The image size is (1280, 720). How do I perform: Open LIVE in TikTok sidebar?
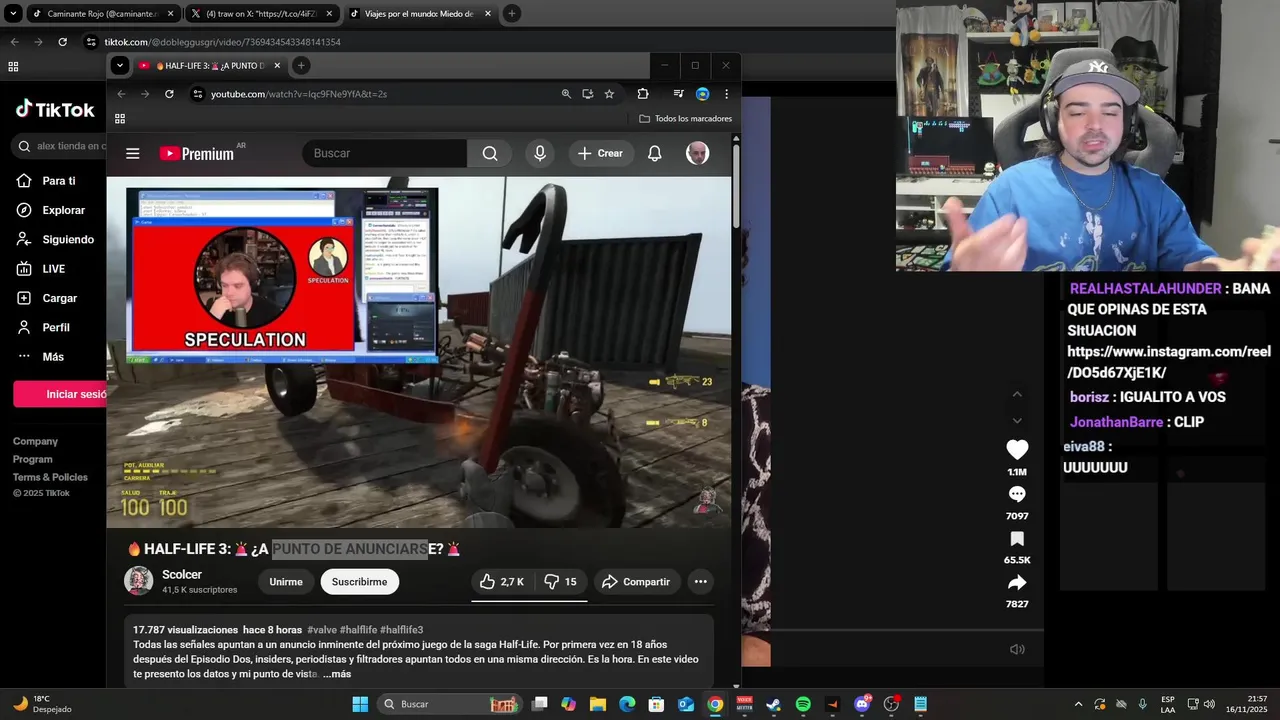[x=40, y=269]
